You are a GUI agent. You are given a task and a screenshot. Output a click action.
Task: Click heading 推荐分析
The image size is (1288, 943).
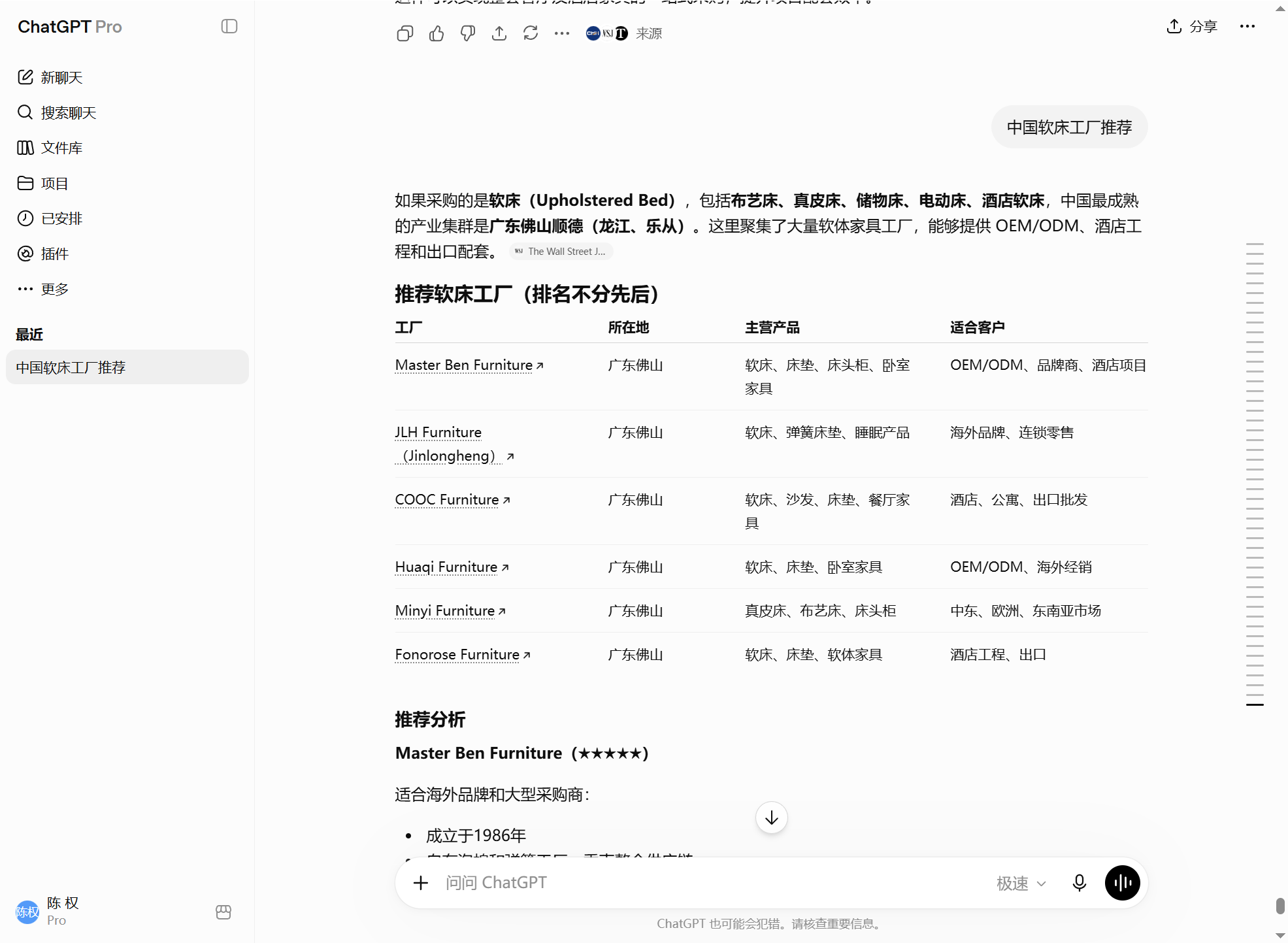coord(430,720)
